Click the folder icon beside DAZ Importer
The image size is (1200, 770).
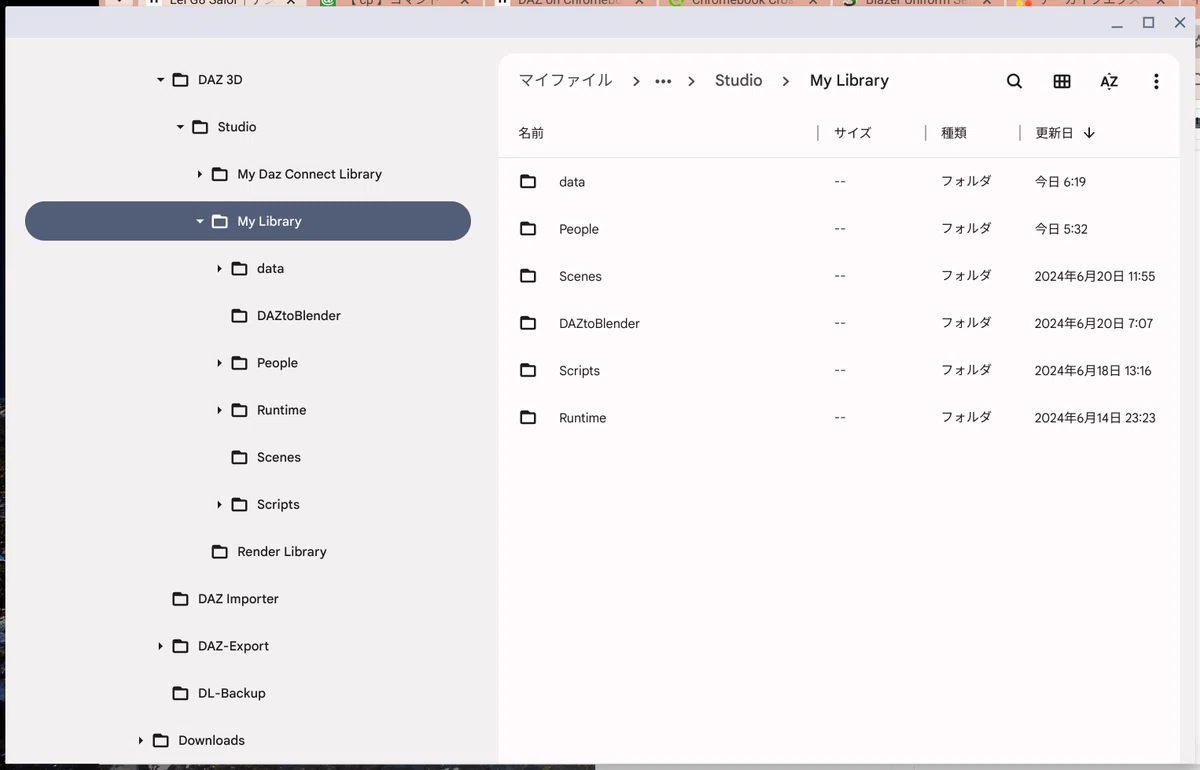[x=180, y=599]
